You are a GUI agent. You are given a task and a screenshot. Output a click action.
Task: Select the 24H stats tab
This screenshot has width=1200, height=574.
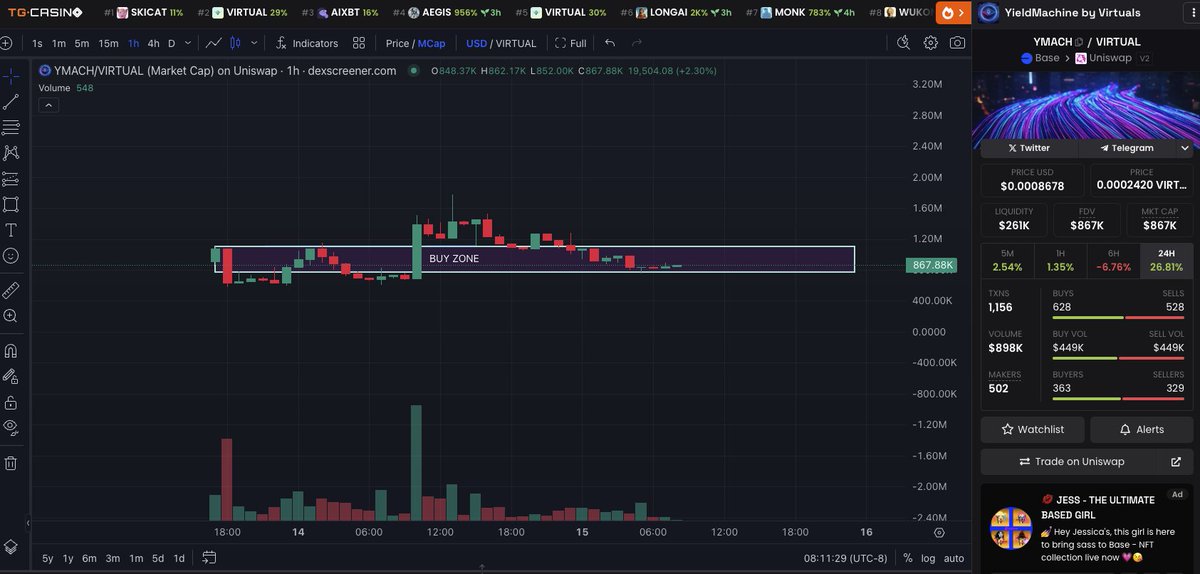point(1167,260)
